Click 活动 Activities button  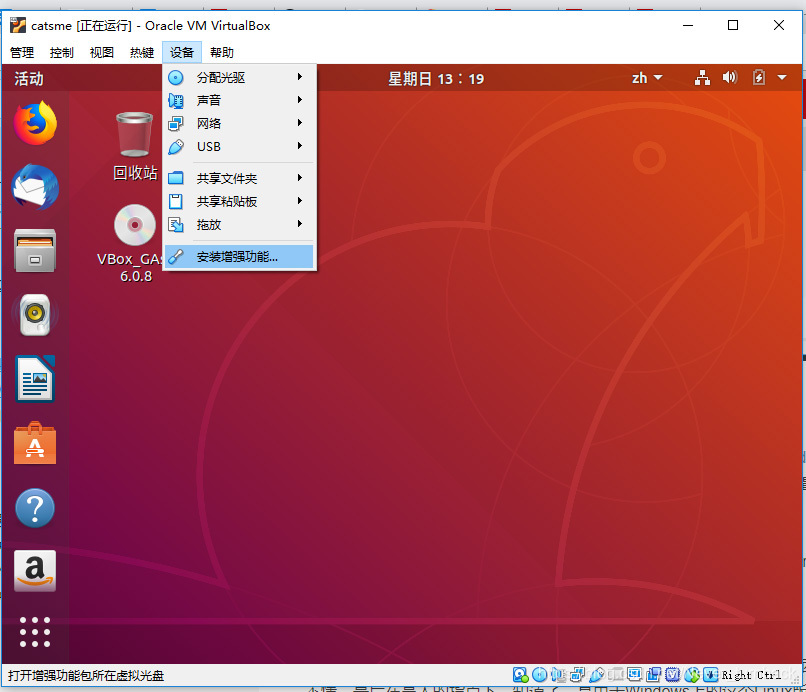click(x=29, y=79)
